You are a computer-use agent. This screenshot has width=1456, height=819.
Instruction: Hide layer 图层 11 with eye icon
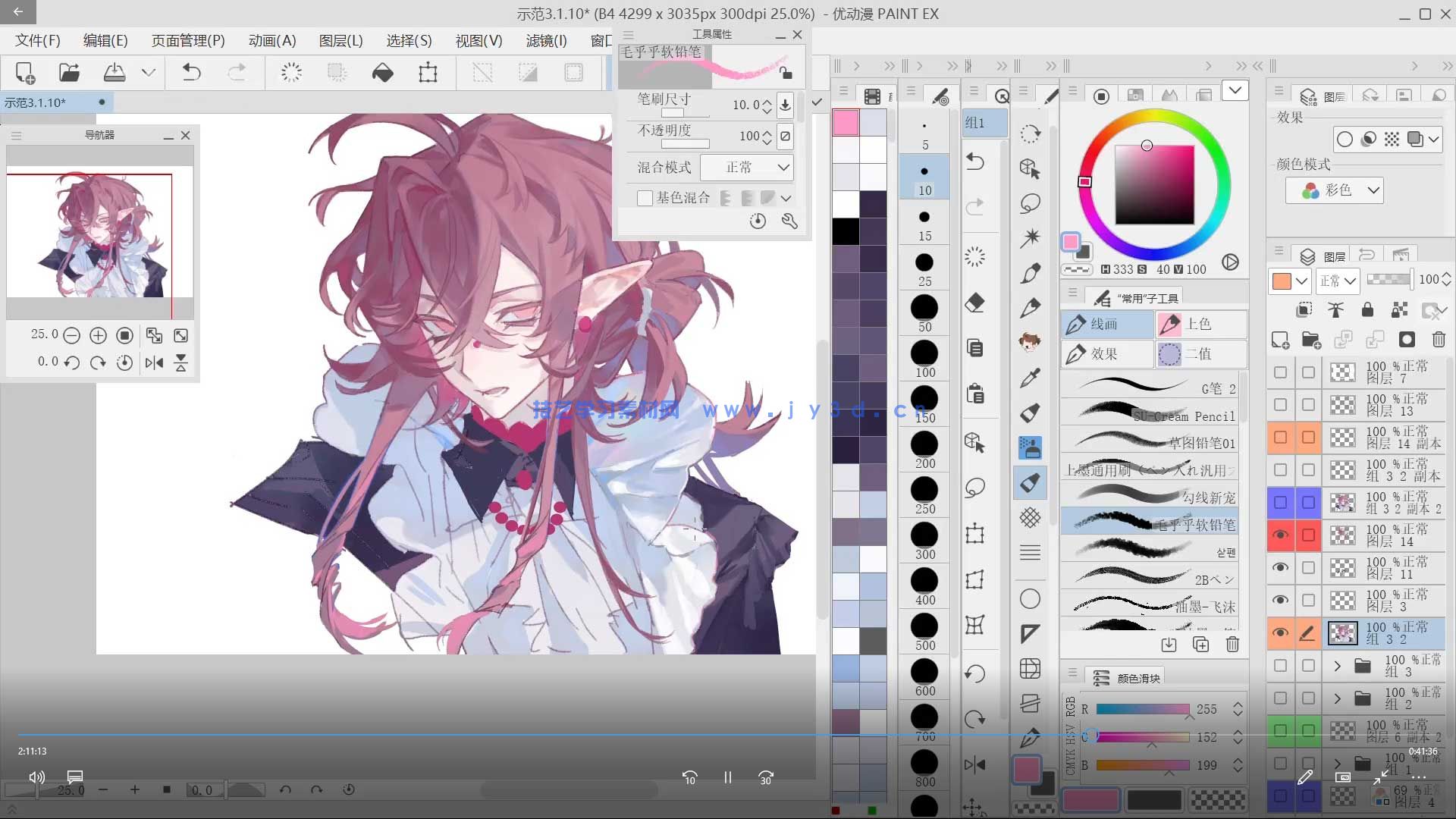[x=1280, y=567]
